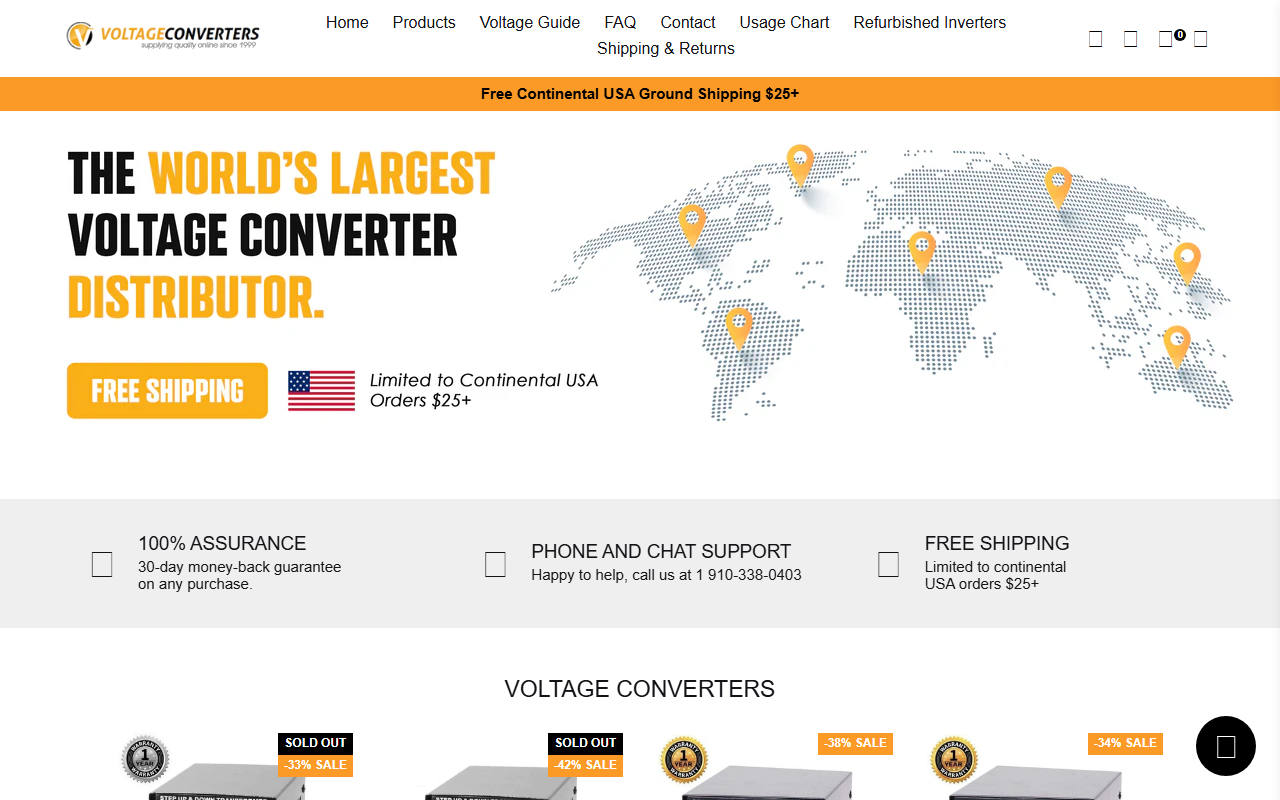The height and width of the screenshot is (800, 1280).
Task: Open the Products menu
Action: click(424, 22)
